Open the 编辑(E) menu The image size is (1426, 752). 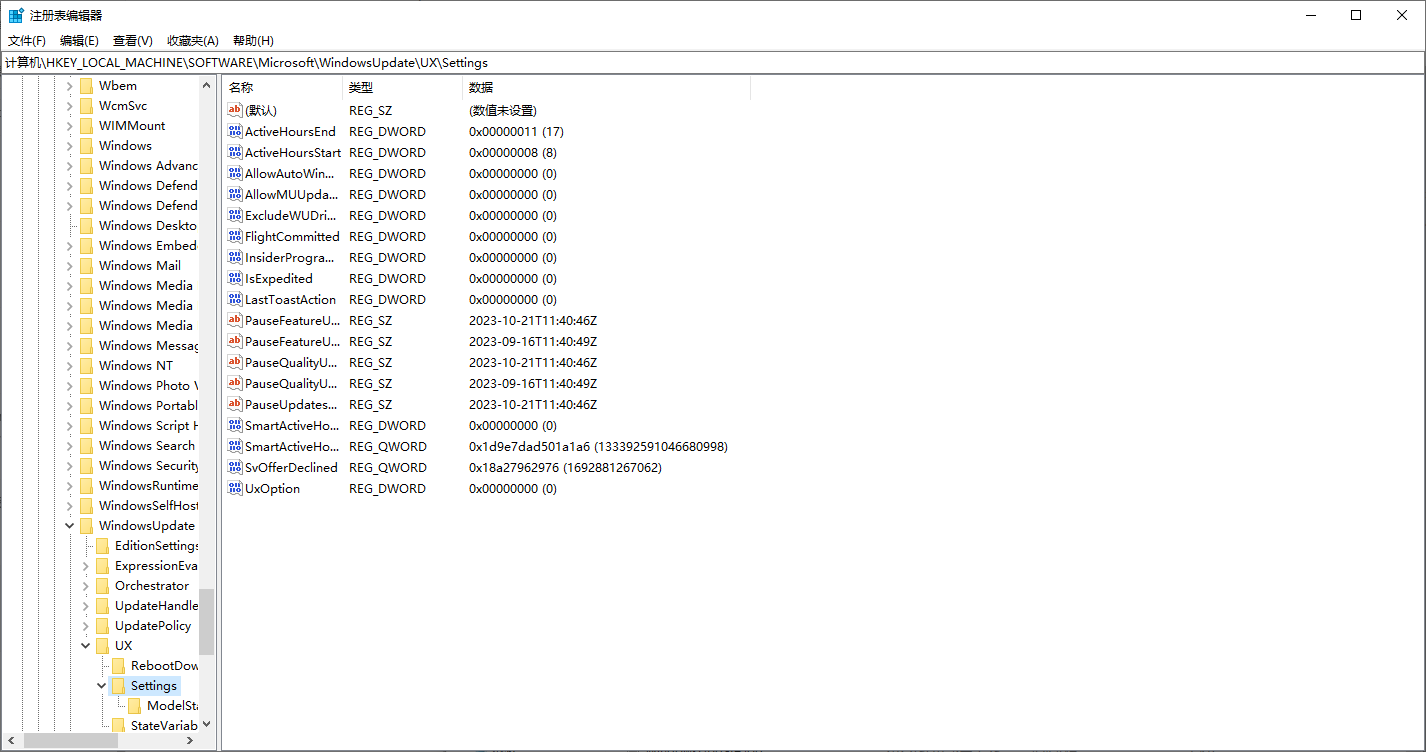pyautogui.click(x=79, y=40)
